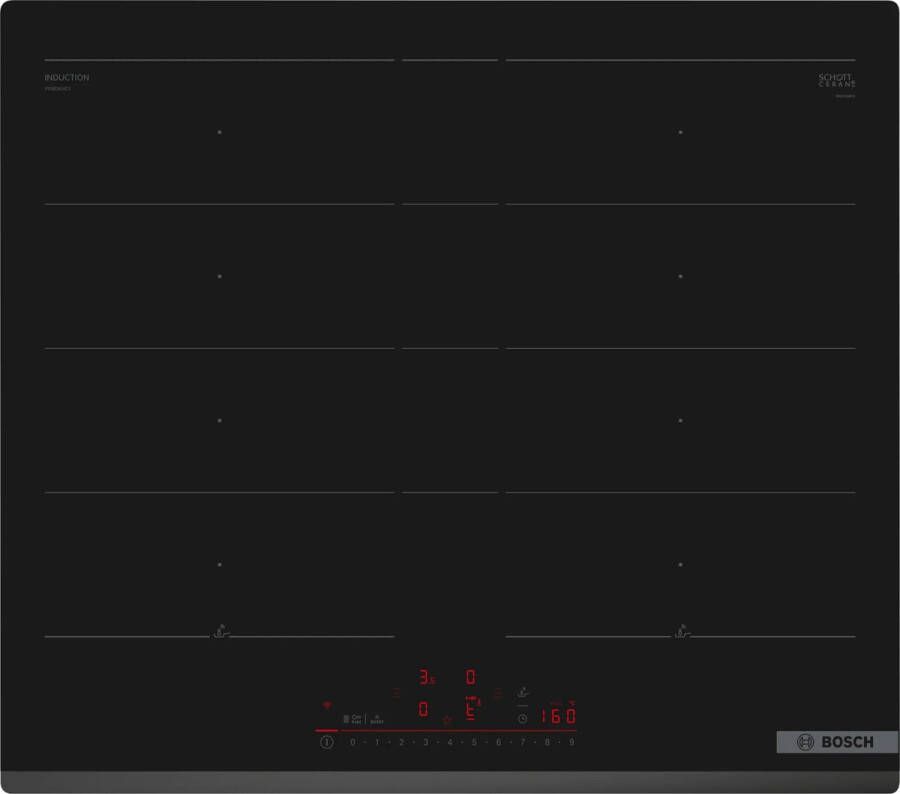
Task: Choose power level 2 on the slider scale
Action: [x=401, y=742]
